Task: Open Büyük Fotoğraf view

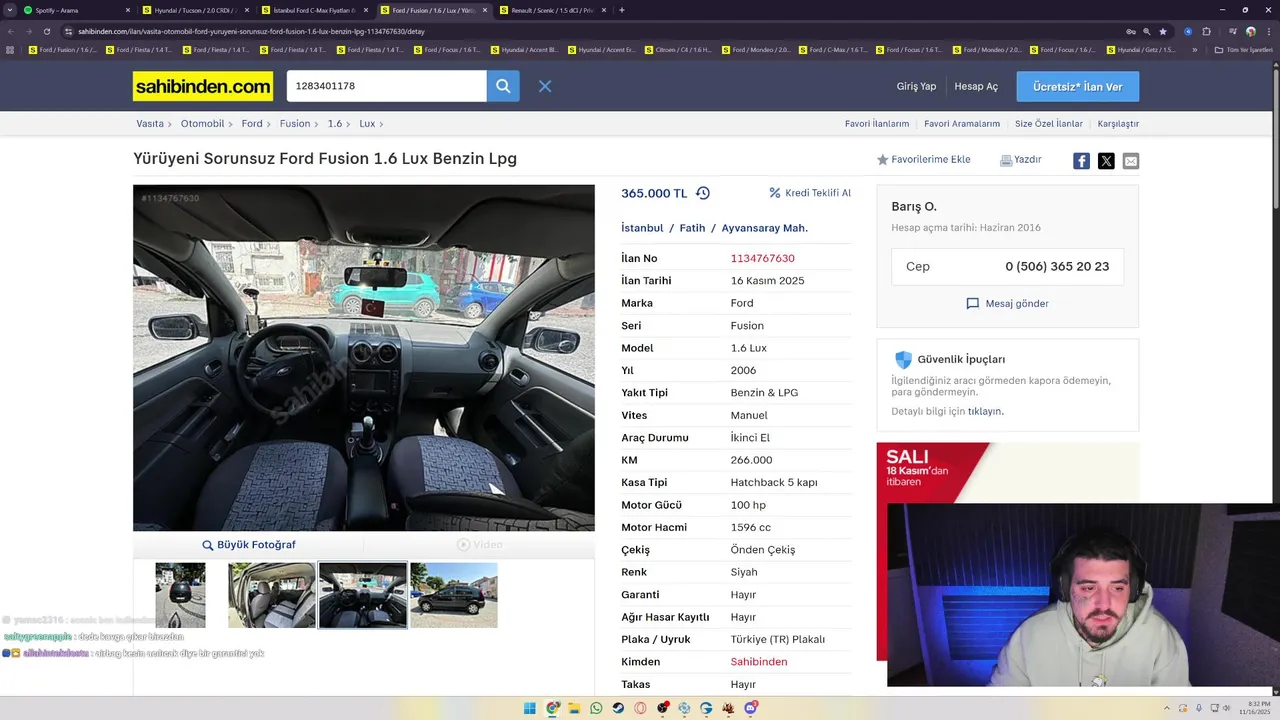Action: [x=249, y=545]
